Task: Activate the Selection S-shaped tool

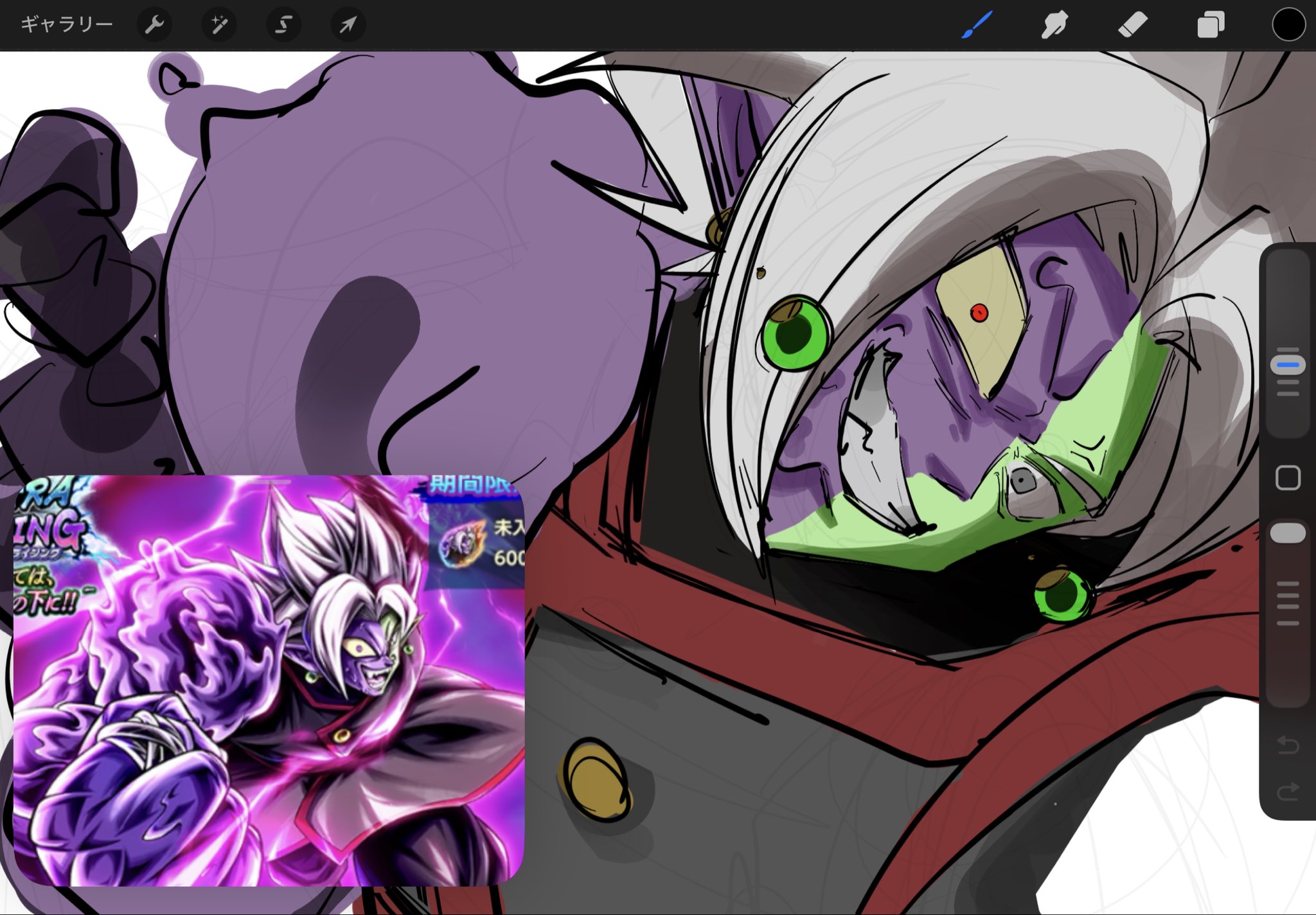Action: pyautogui.click(x=283, y=25)
